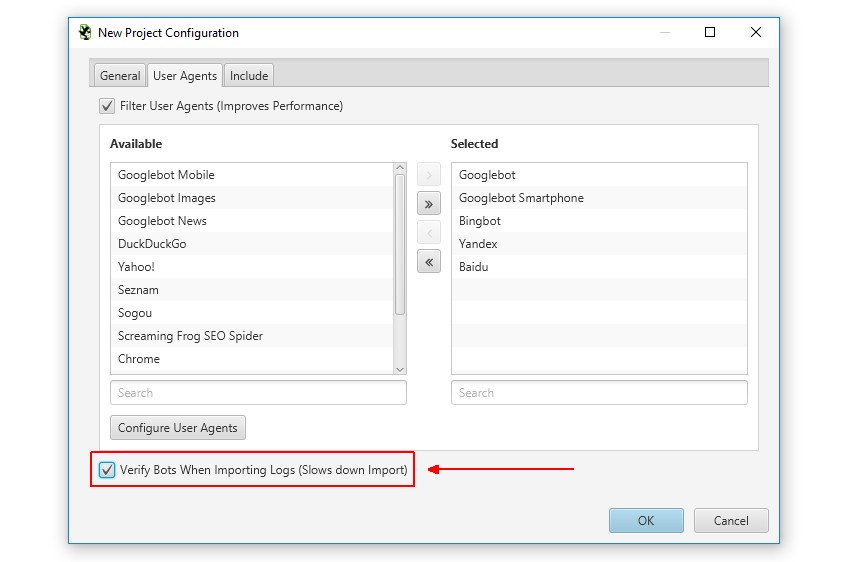Click the Cancel button
This screenshot has height=562, width=850.
[x=731, y=520]
